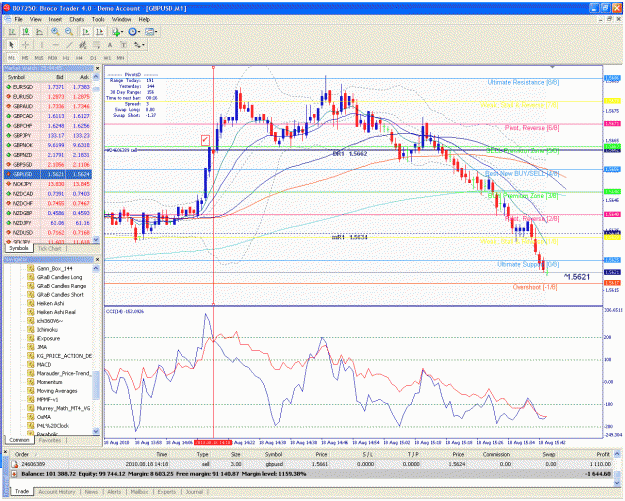
Task: Open the View menu
Action: click(x=35, y=19)
